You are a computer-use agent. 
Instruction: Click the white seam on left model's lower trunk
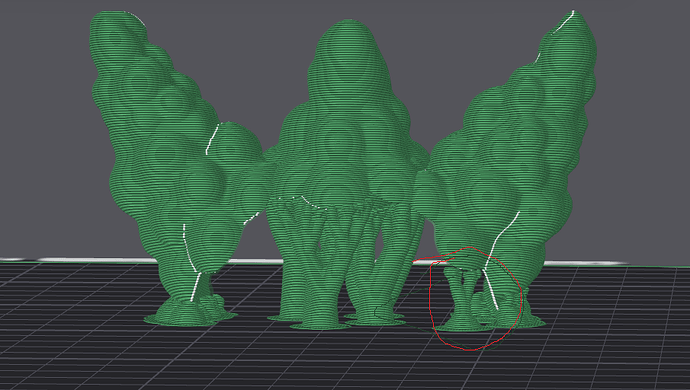pos(191,263)
